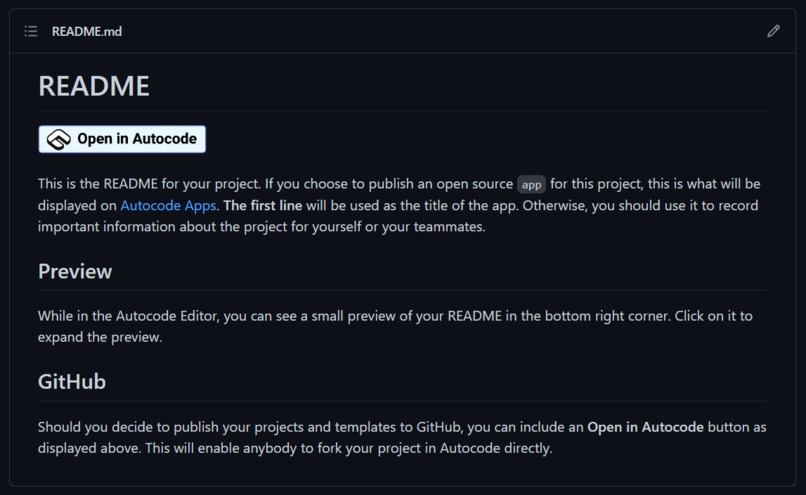
Task: Open the Autocode Apps link
Action: 168,206
